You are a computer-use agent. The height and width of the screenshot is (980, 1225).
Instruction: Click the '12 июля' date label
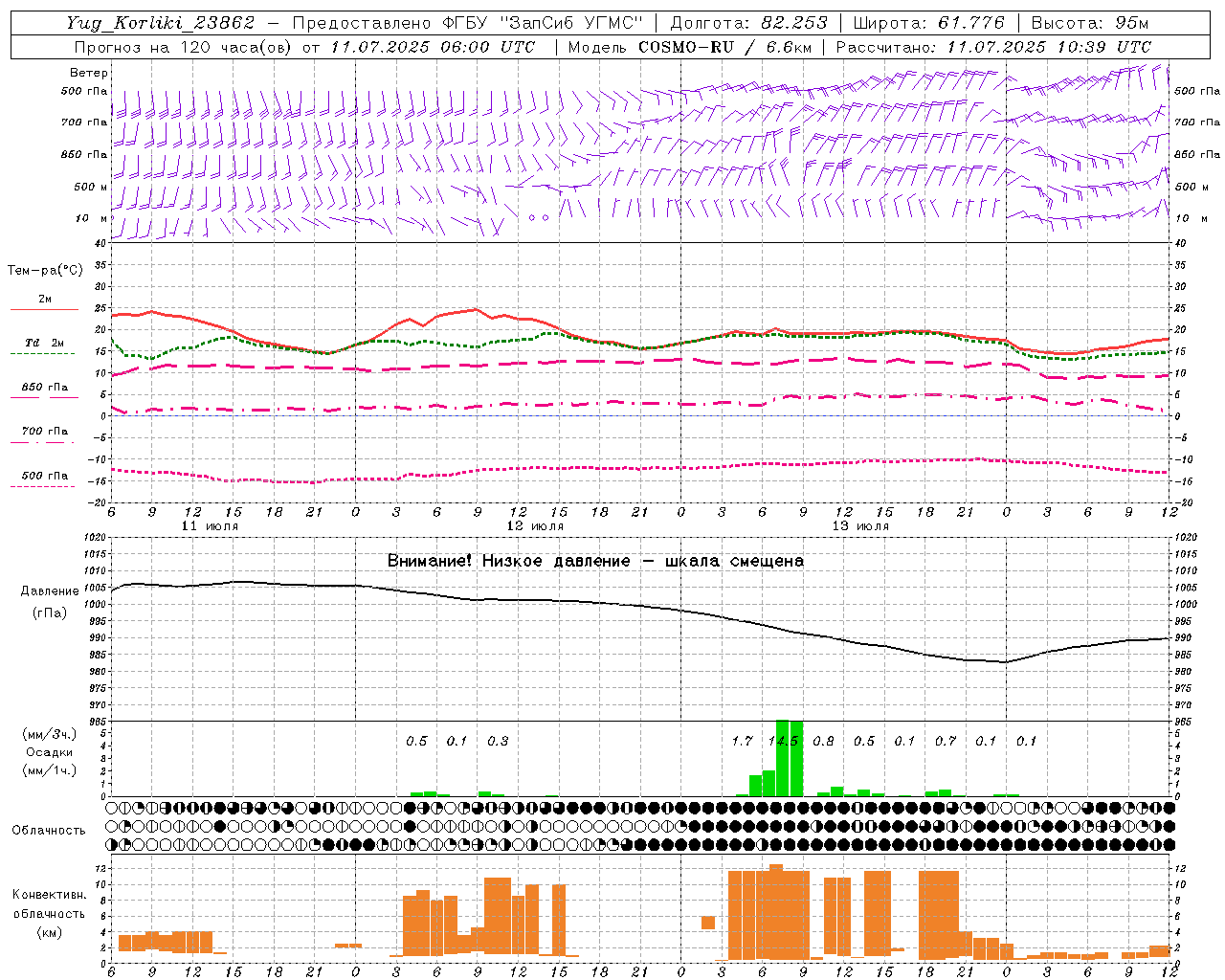(x=535, y=526)
